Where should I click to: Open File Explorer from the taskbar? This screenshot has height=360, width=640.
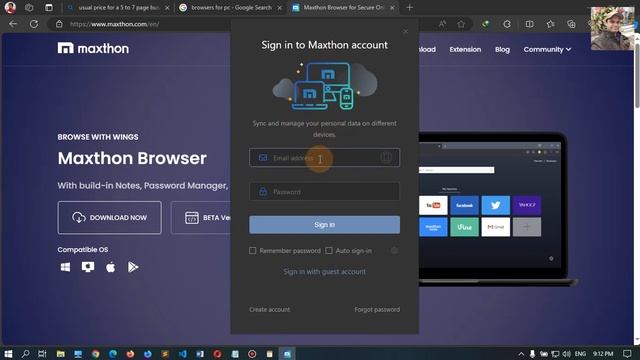pos(60,354)
